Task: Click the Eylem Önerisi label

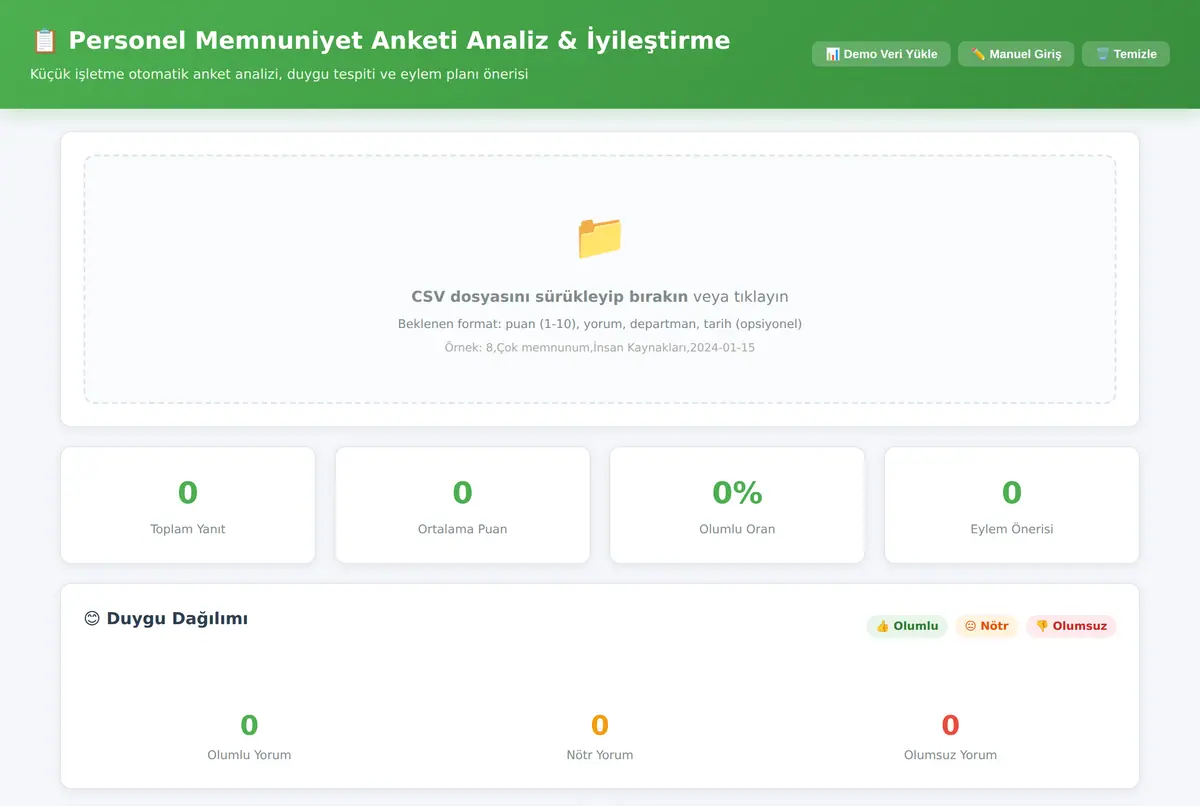Action: [x=1012, y=529]
